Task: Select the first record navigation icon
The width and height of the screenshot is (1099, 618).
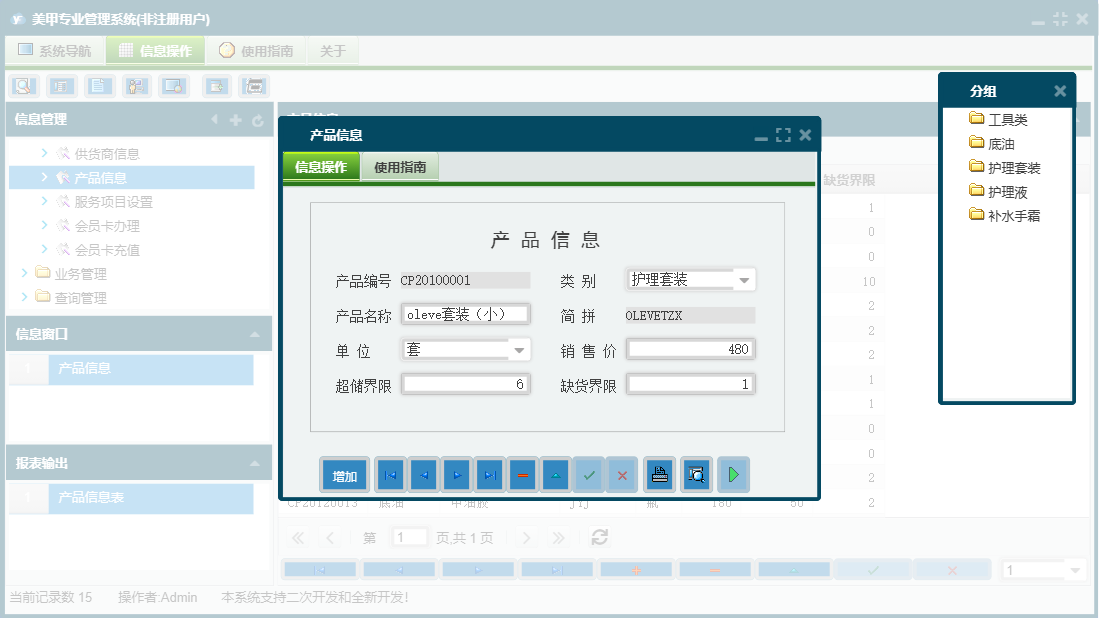Action: coord(389,474)
